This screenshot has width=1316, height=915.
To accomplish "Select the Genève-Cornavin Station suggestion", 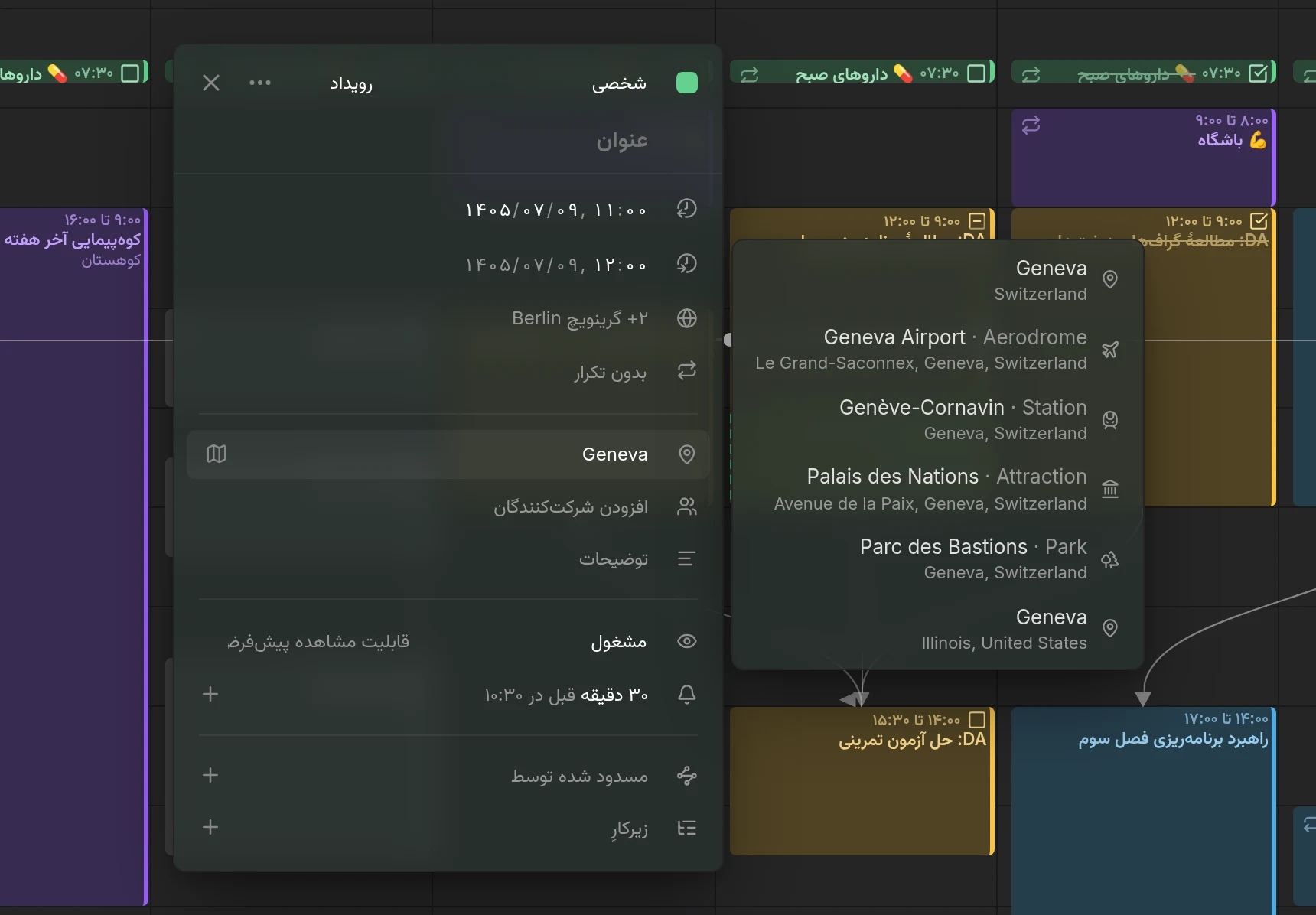I will 937,419.
